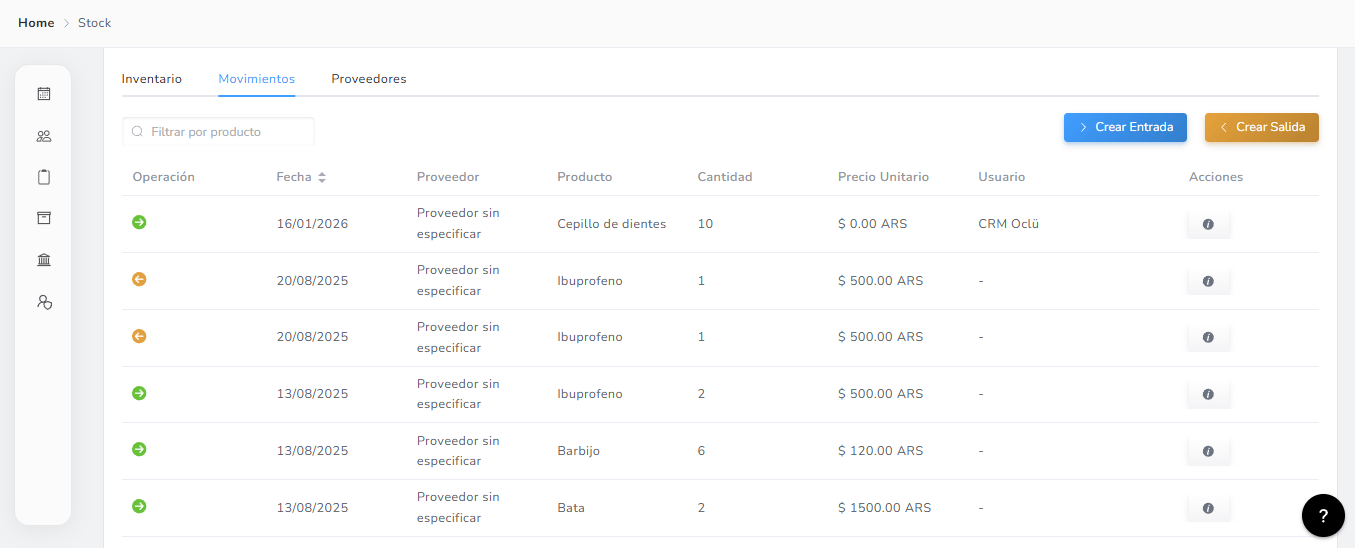View info for Cepillo de dientes movement

1208,224
